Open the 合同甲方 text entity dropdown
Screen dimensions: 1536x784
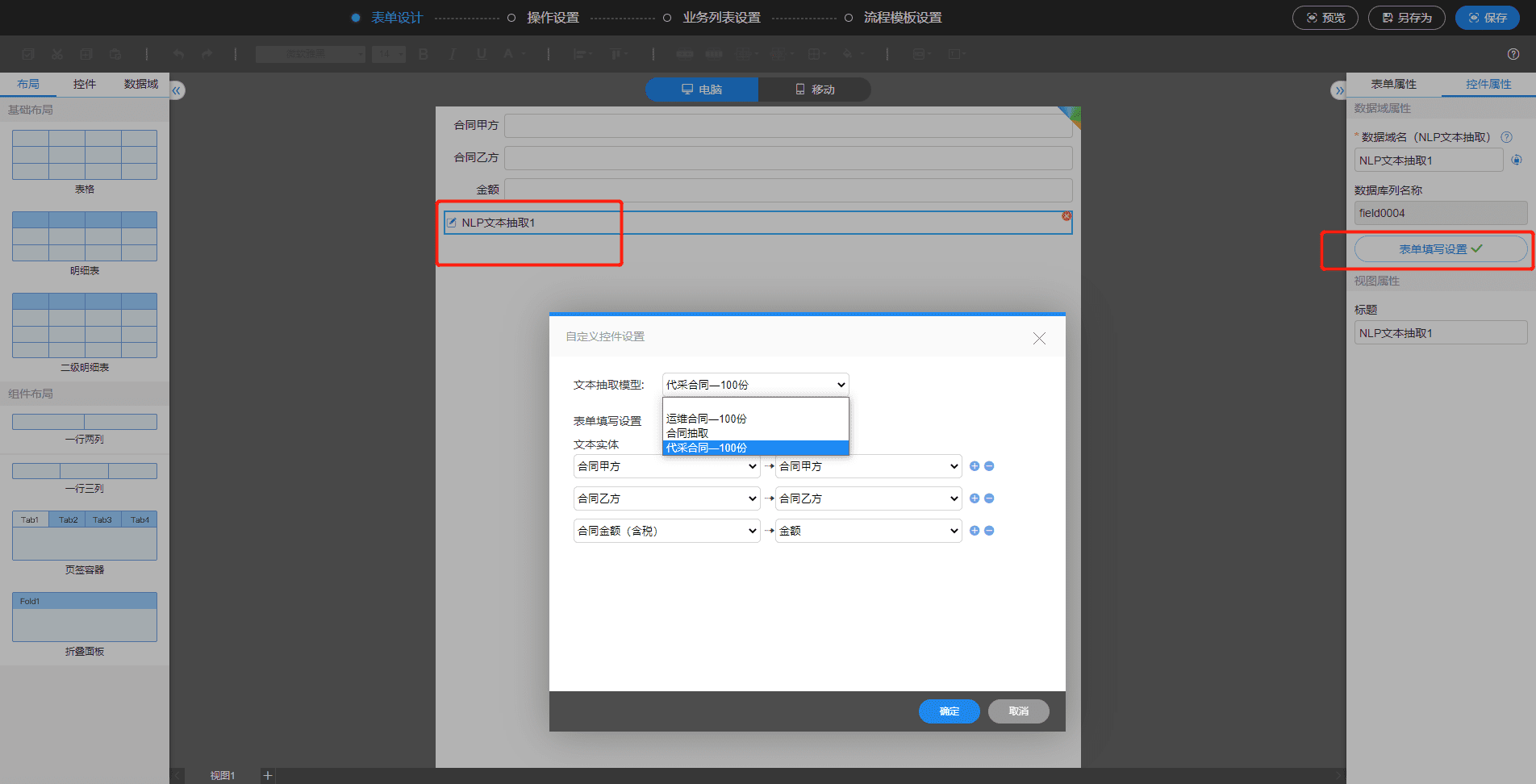[x=667, y=466]
